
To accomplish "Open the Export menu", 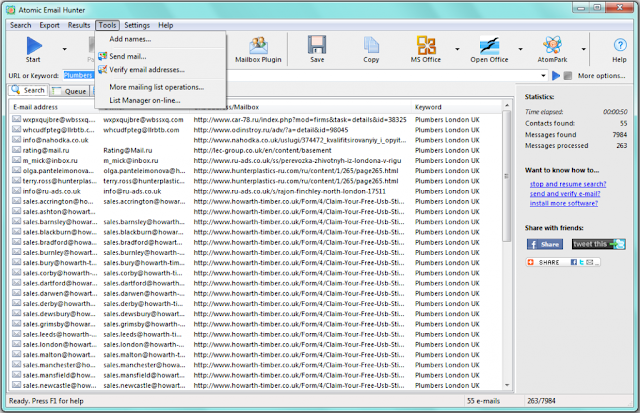I will [49, 25].
